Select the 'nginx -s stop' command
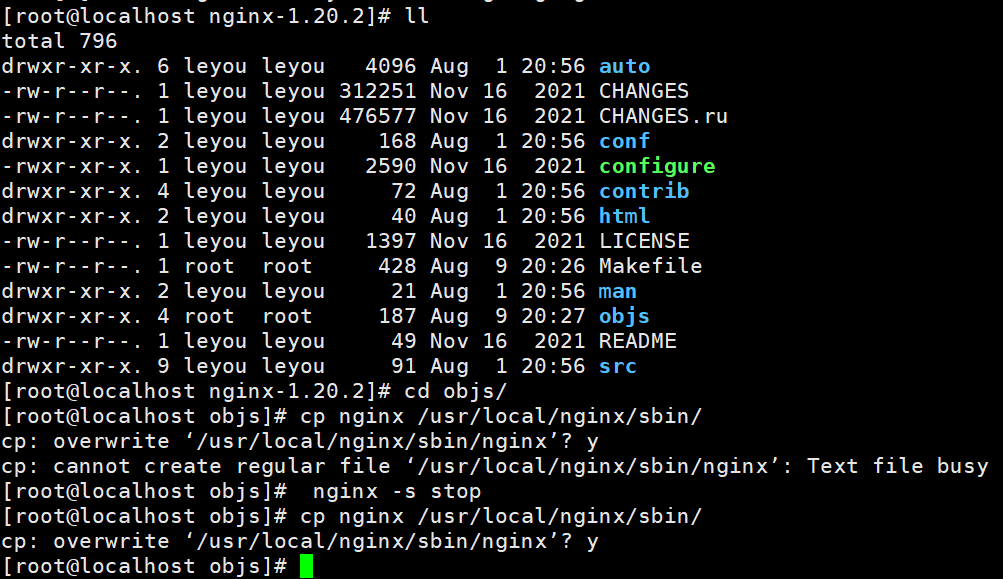Screen dimensions: 1003x579 397,491
